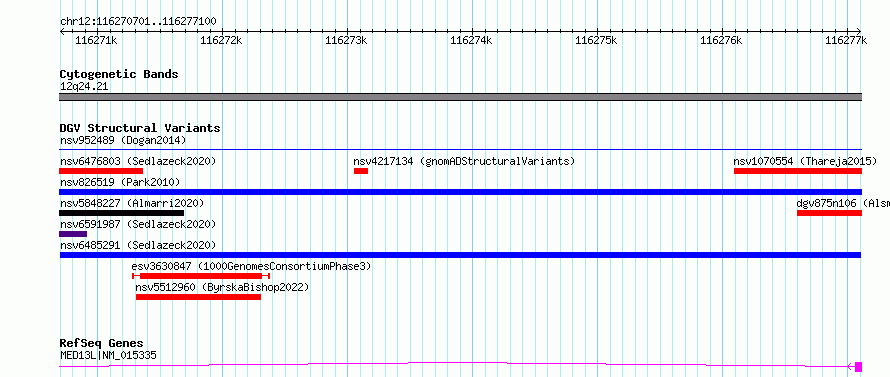Screen dimensions: 890x377
Task: Click the Cytogenetic Bands track title
Action: 119,74
